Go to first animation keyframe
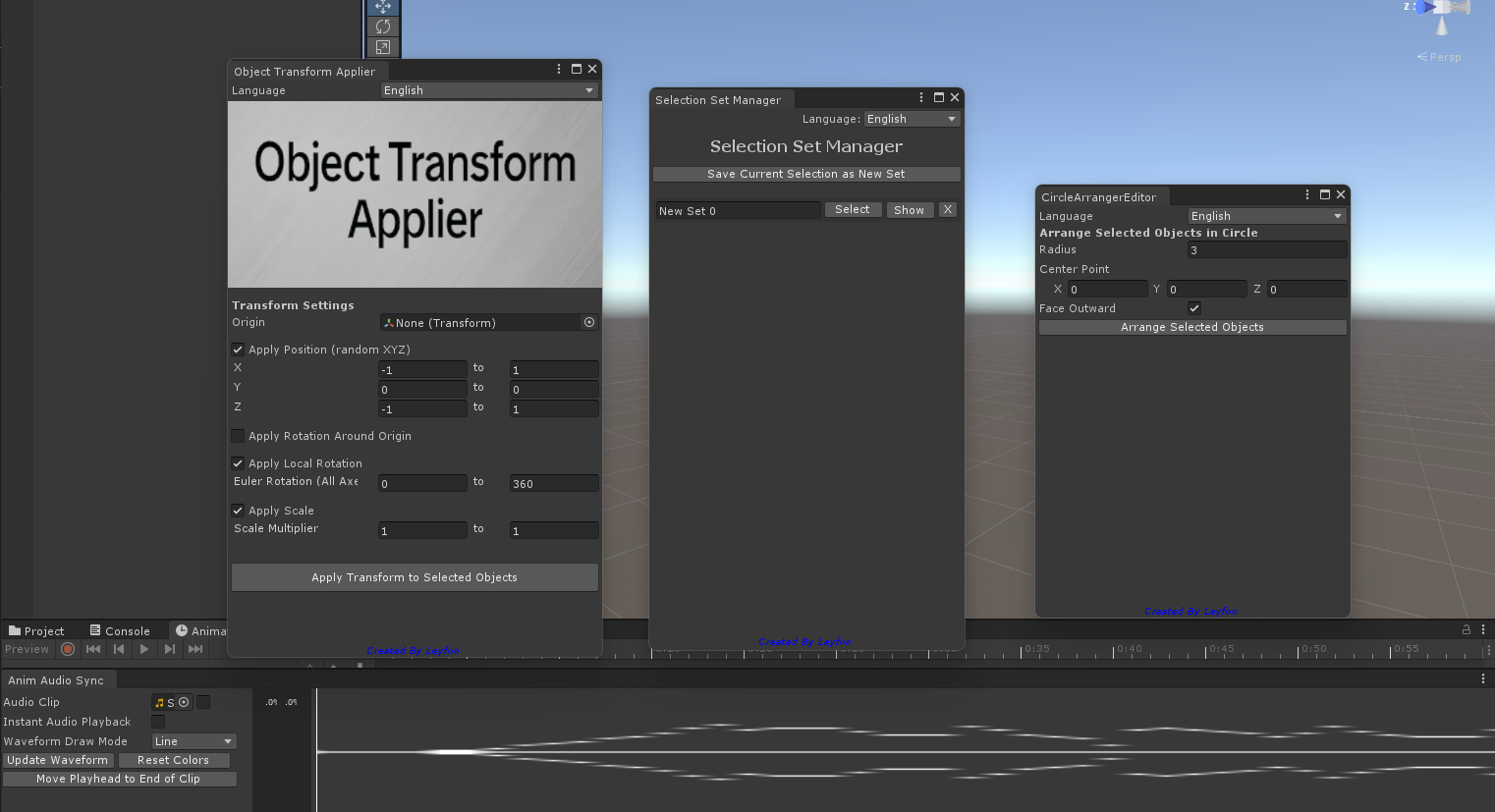Screen dimensions: 1495x812 93,649
